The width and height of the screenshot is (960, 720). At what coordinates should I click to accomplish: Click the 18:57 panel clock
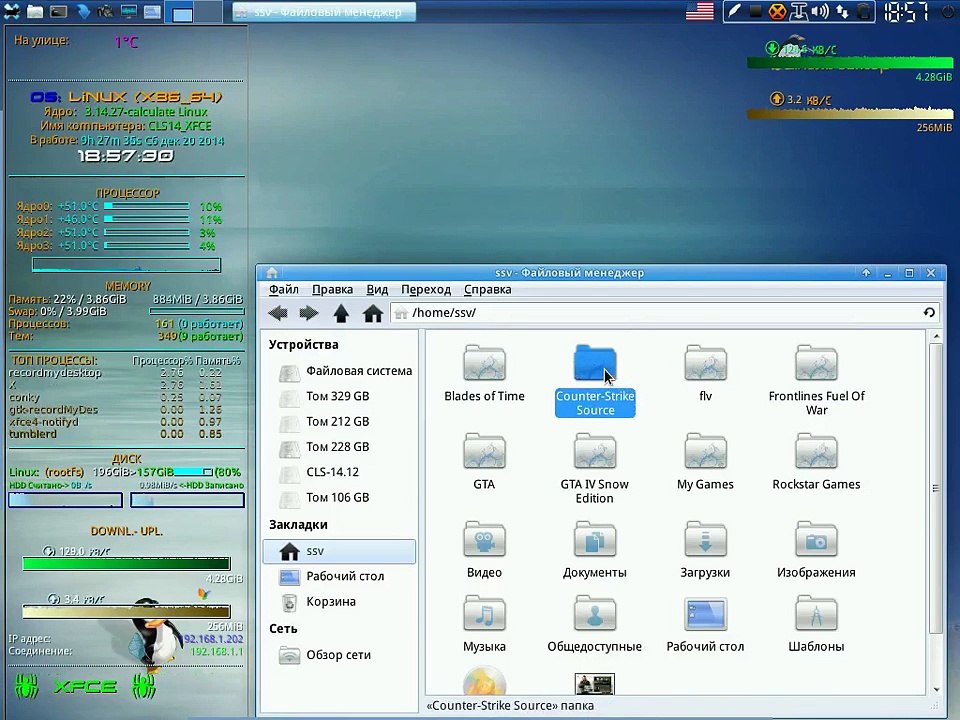pos(907,12)
